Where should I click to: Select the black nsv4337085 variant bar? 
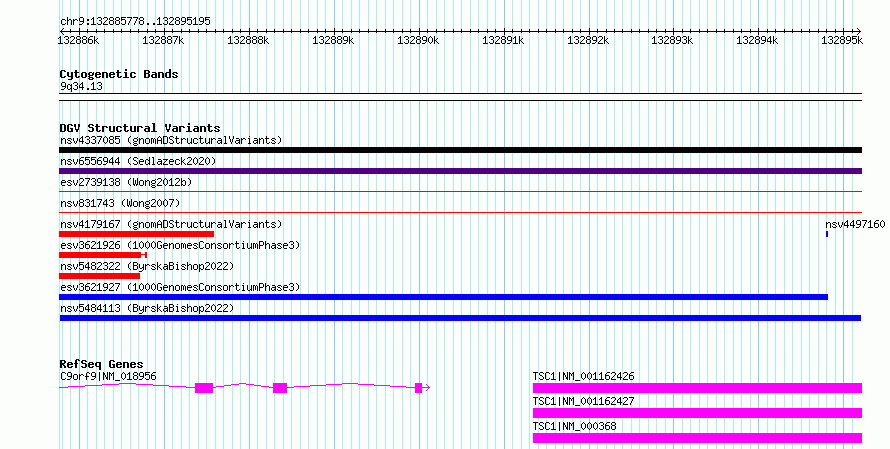(x=460, y=150)
